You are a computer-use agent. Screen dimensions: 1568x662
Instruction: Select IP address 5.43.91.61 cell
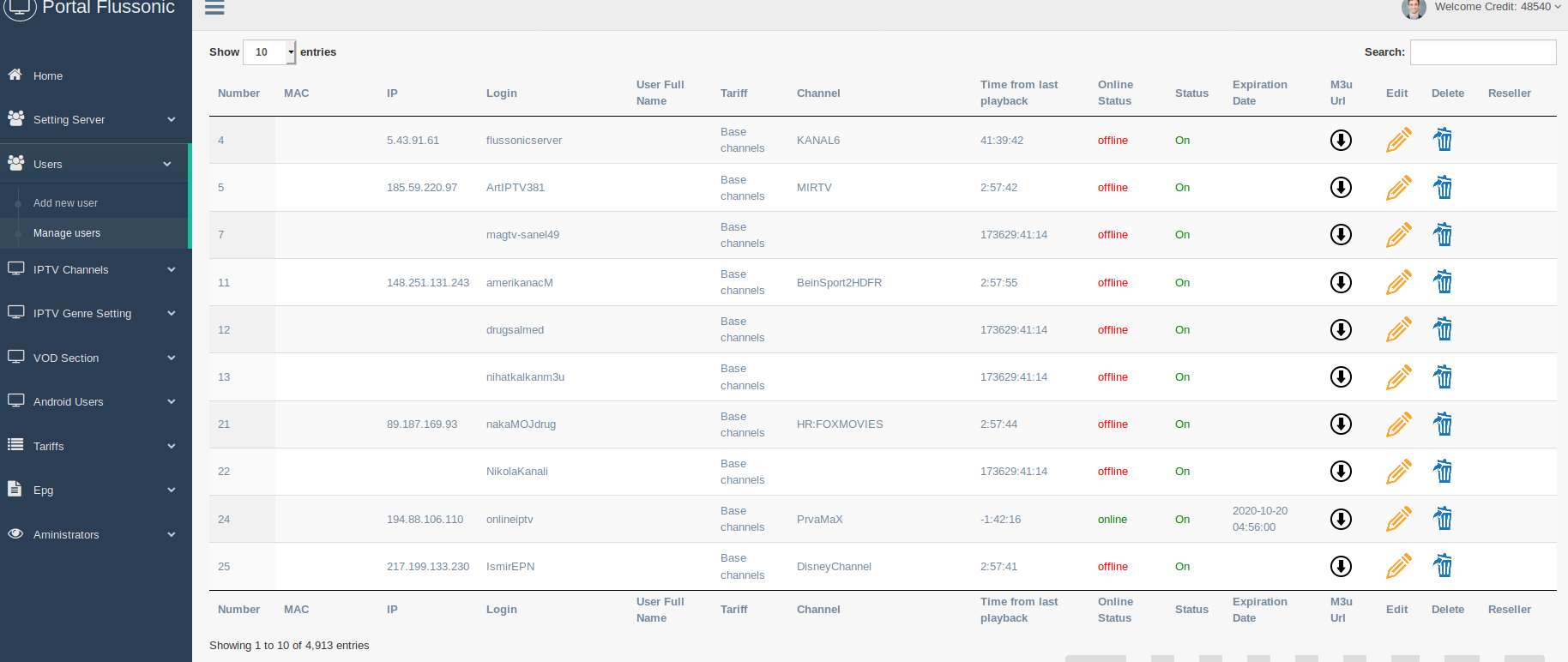(x=413, y=141)
